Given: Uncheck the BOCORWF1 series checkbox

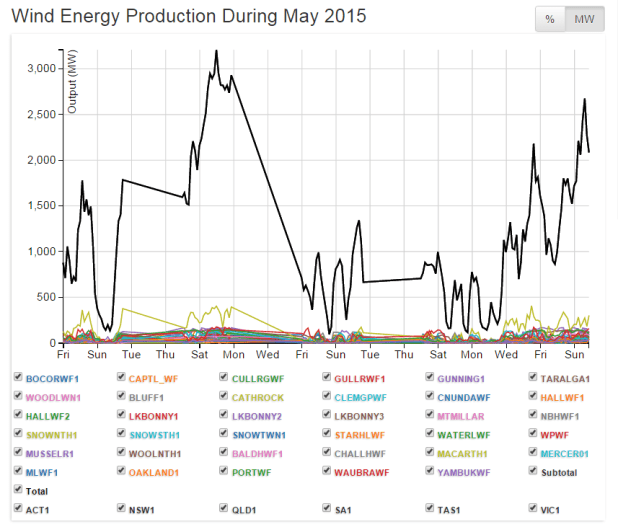Looking at the screenshot, I should [x=18, y=378].
